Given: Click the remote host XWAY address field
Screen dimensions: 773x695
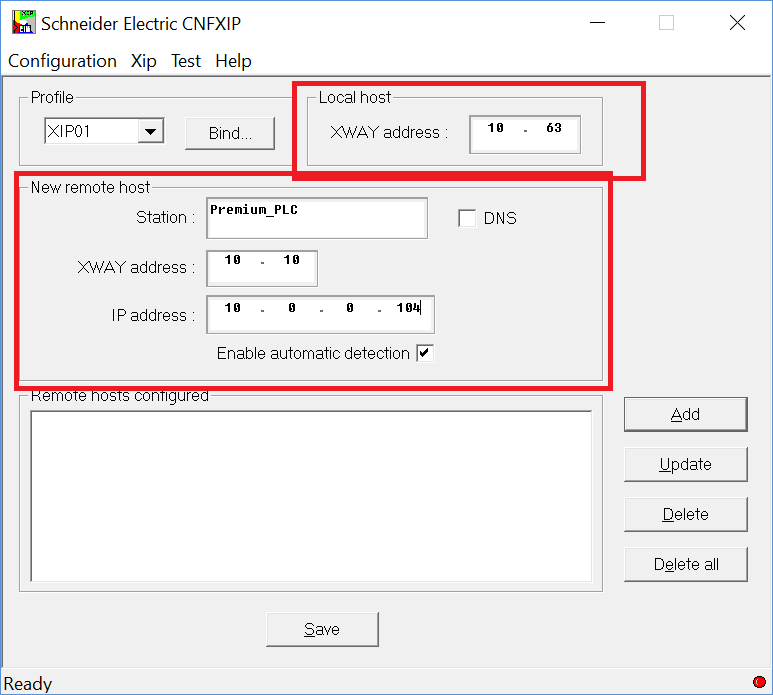Looking at the screenshot, I should point(262,268).
